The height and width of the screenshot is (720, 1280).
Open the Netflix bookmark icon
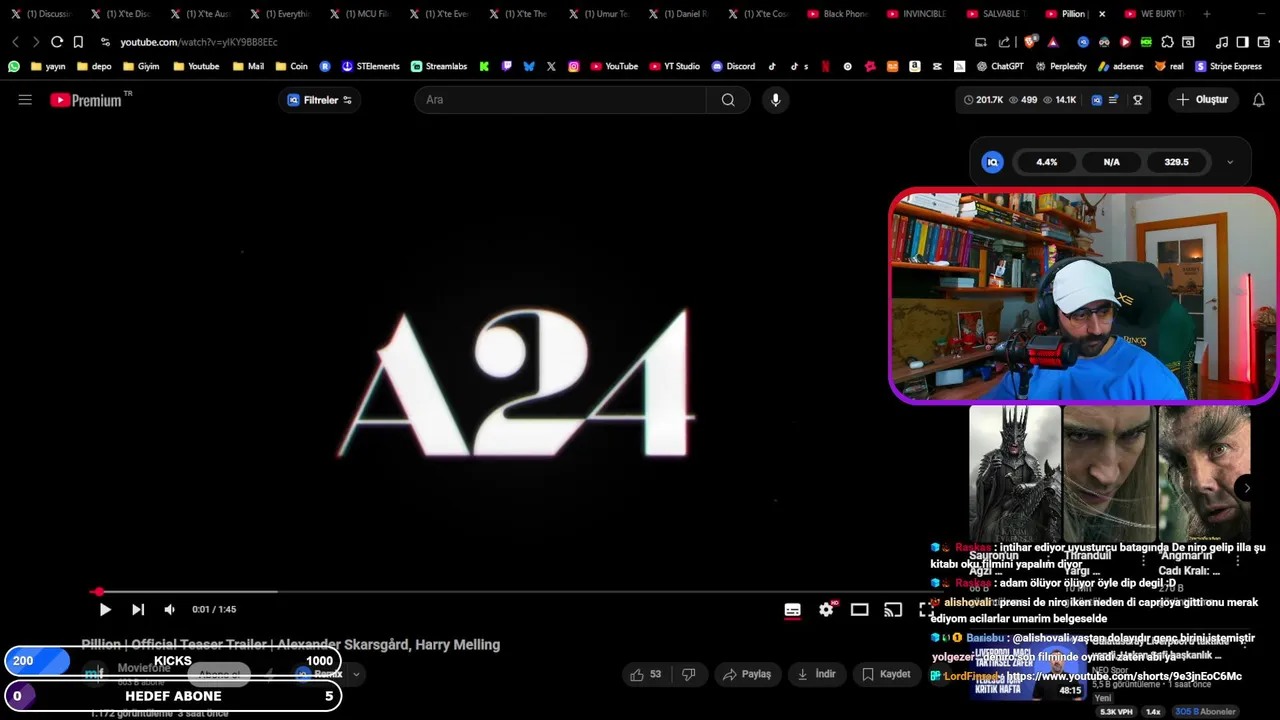point(825,67)
